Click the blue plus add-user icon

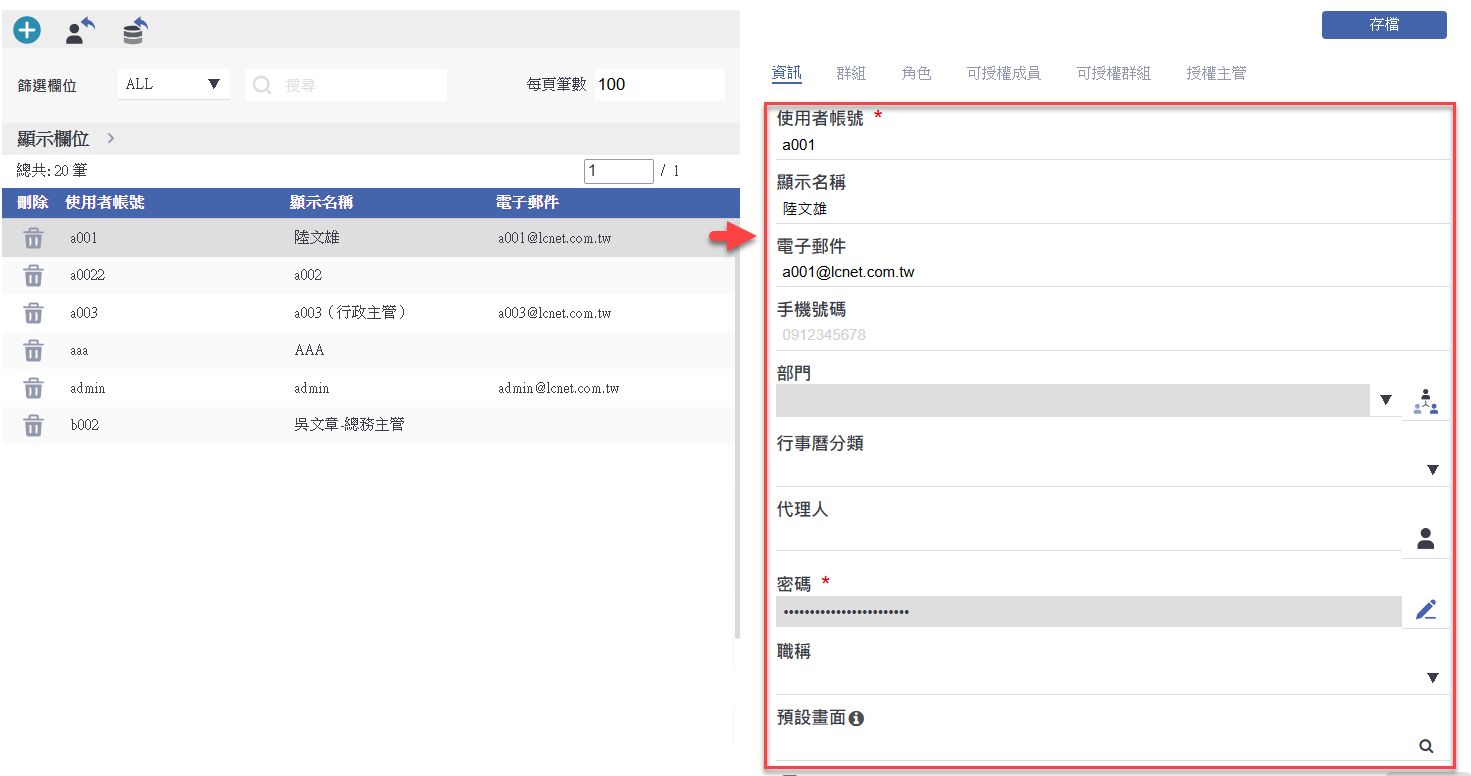[x=27, y=31]
